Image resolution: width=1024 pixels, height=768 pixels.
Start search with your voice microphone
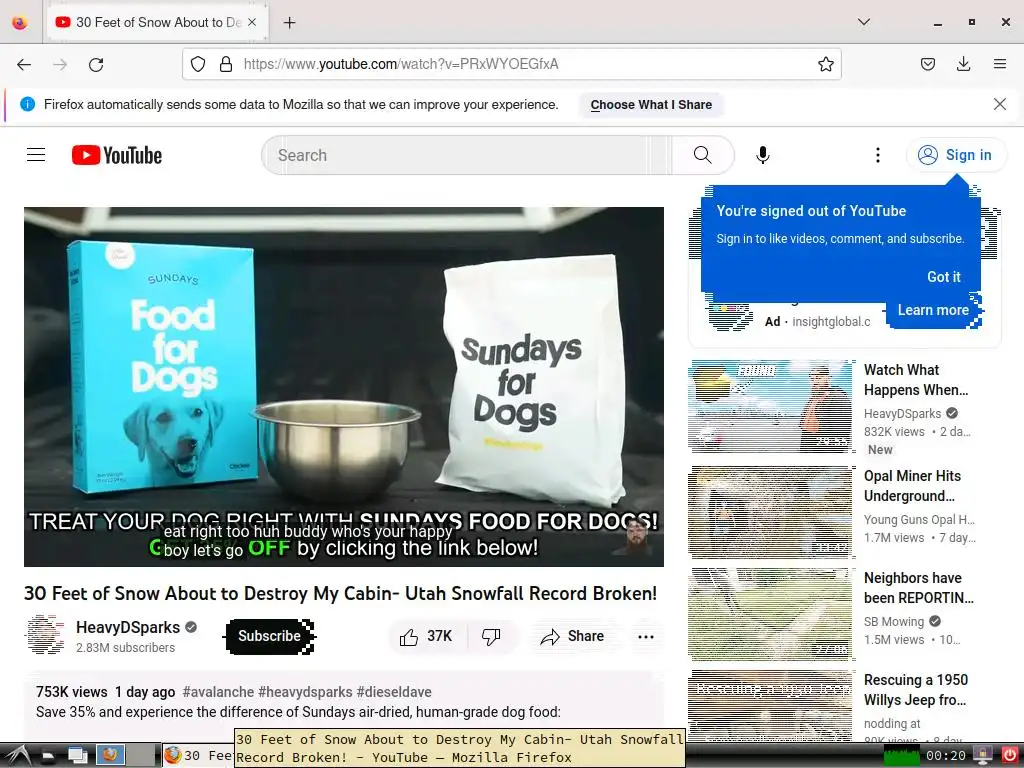pos(762,155)
